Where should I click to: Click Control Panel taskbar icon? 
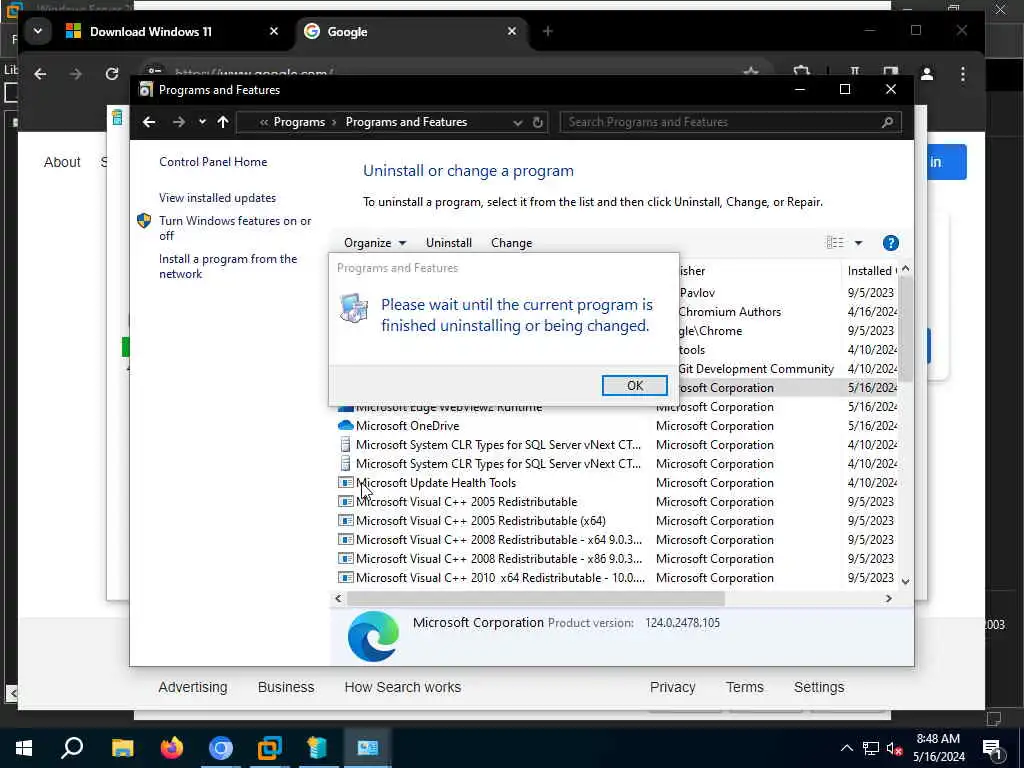click(x=368, y=748)
